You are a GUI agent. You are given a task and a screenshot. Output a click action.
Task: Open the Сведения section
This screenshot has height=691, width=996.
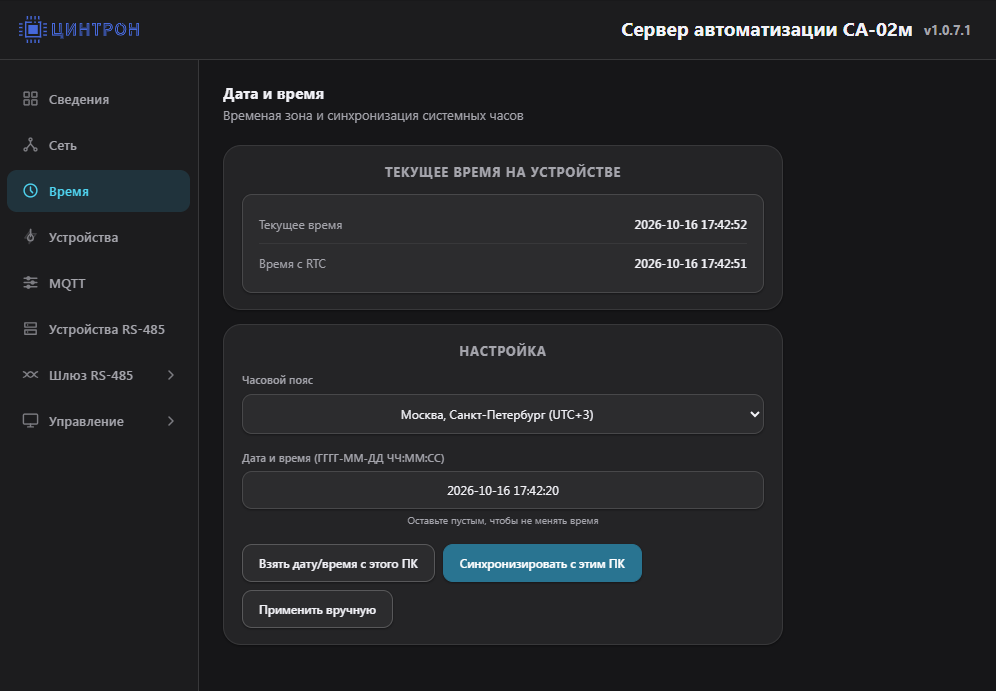[x=98, y=99]
